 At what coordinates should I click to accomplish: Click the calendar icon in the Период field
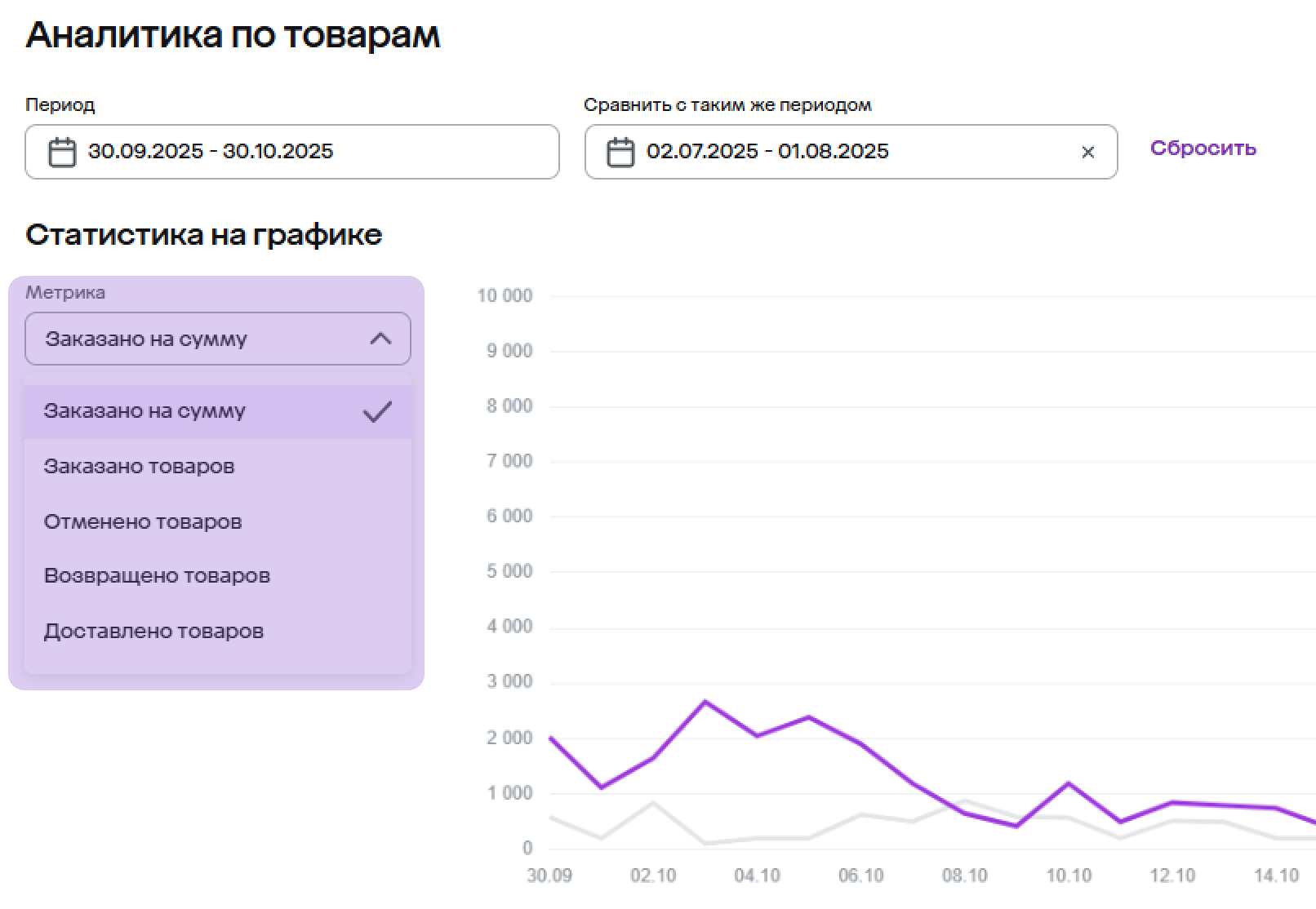pyautogui.click(x=62, y=153)
